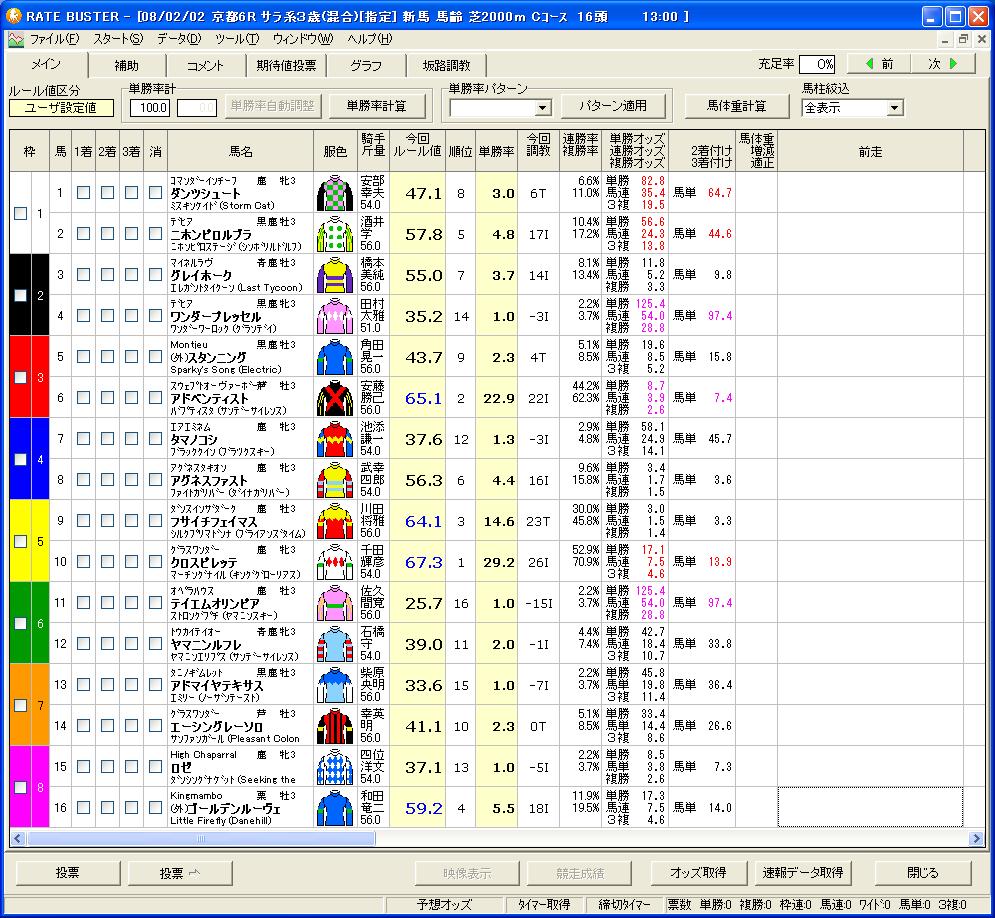The width and height of the screenshot is (995, 918).
Task: Click jockey silks icon for horse 3 グレイホーク
Action: pyautogui.click(x=335, y=275)
